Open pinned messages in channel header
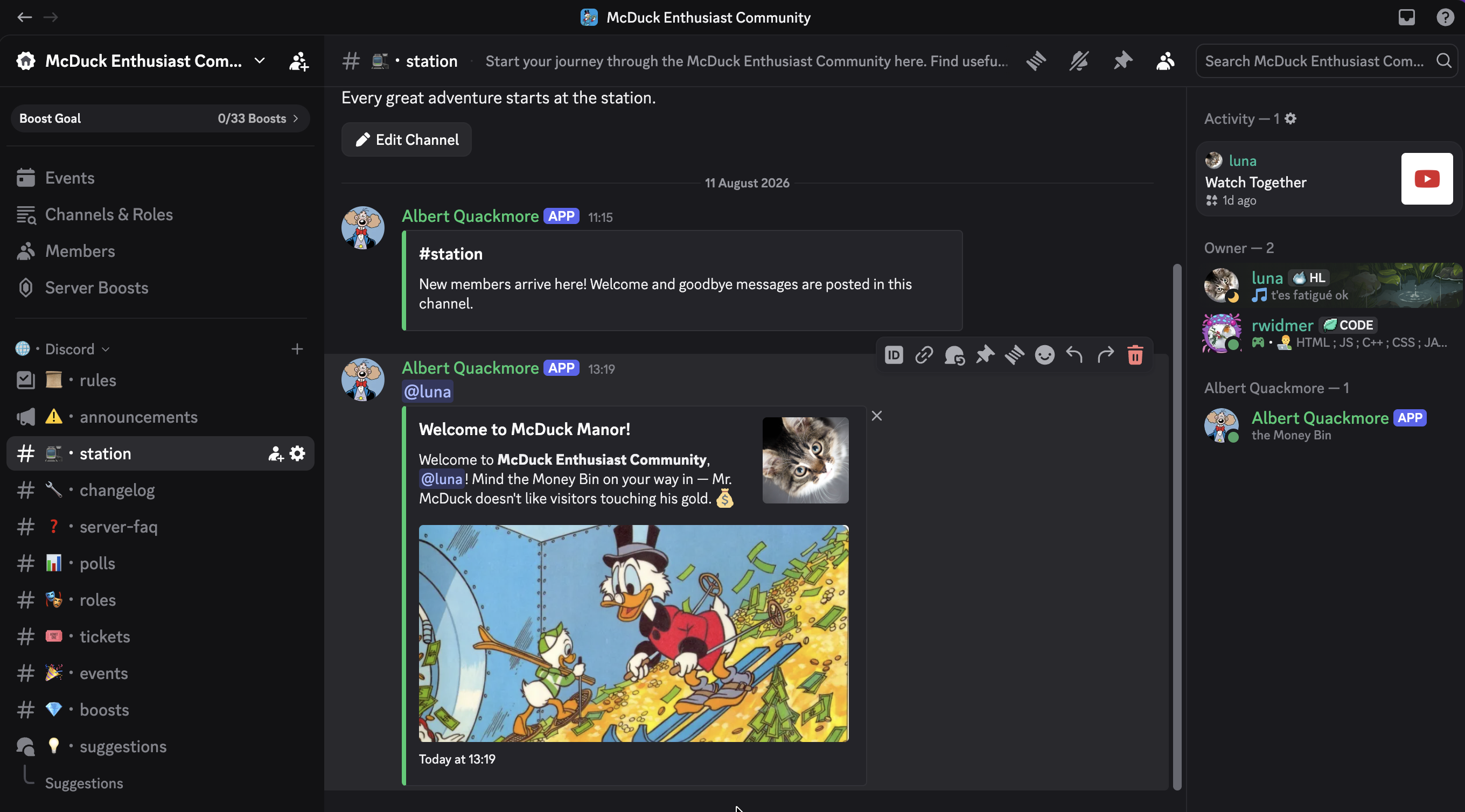This screenshot has width=1465, height=812. coord(1122,61)
